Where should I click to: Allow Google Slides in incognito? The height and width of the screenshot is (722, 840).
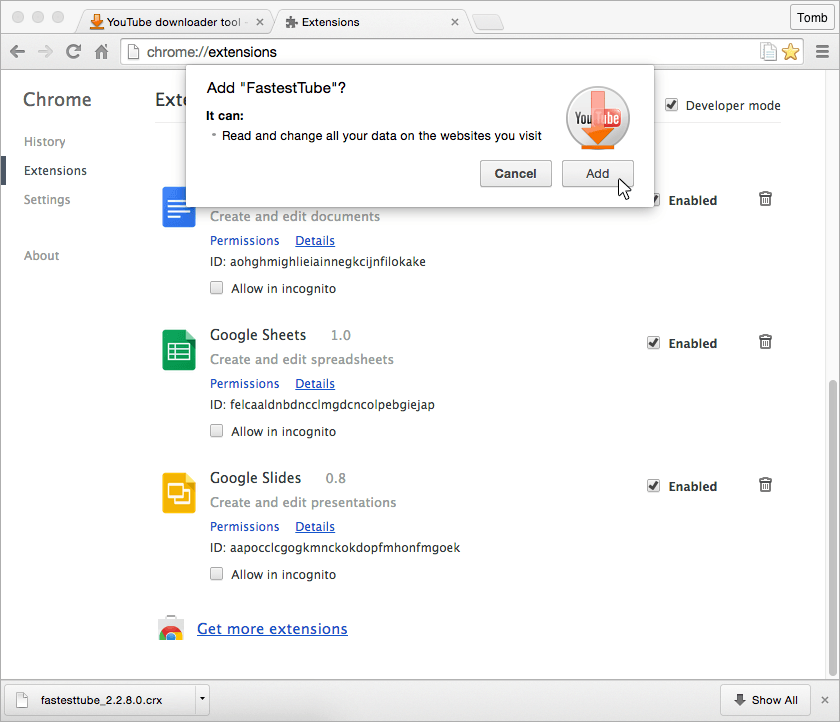(216, 574)
